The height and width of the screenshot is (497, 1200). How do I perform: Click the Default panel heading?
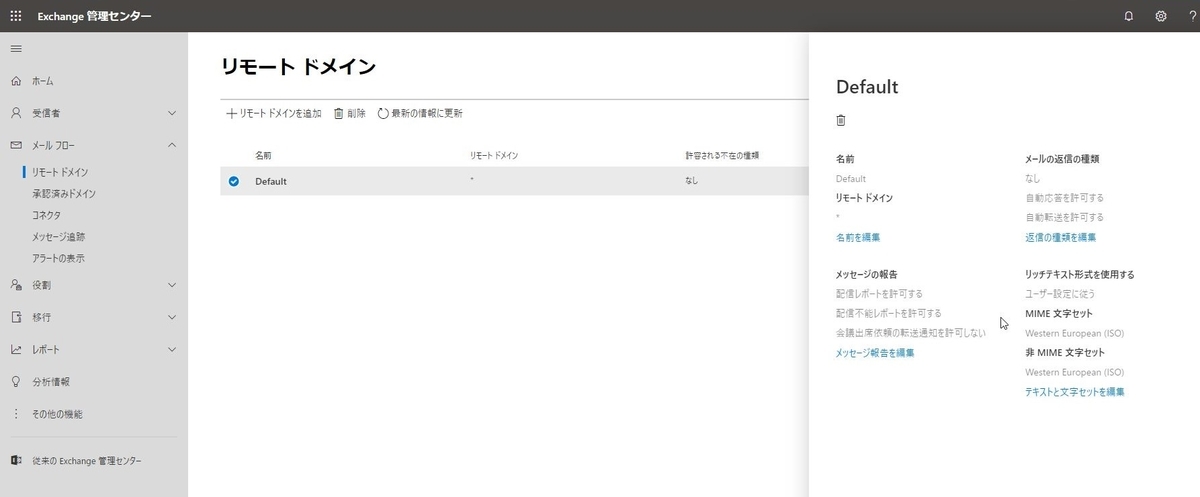(867, 87)
